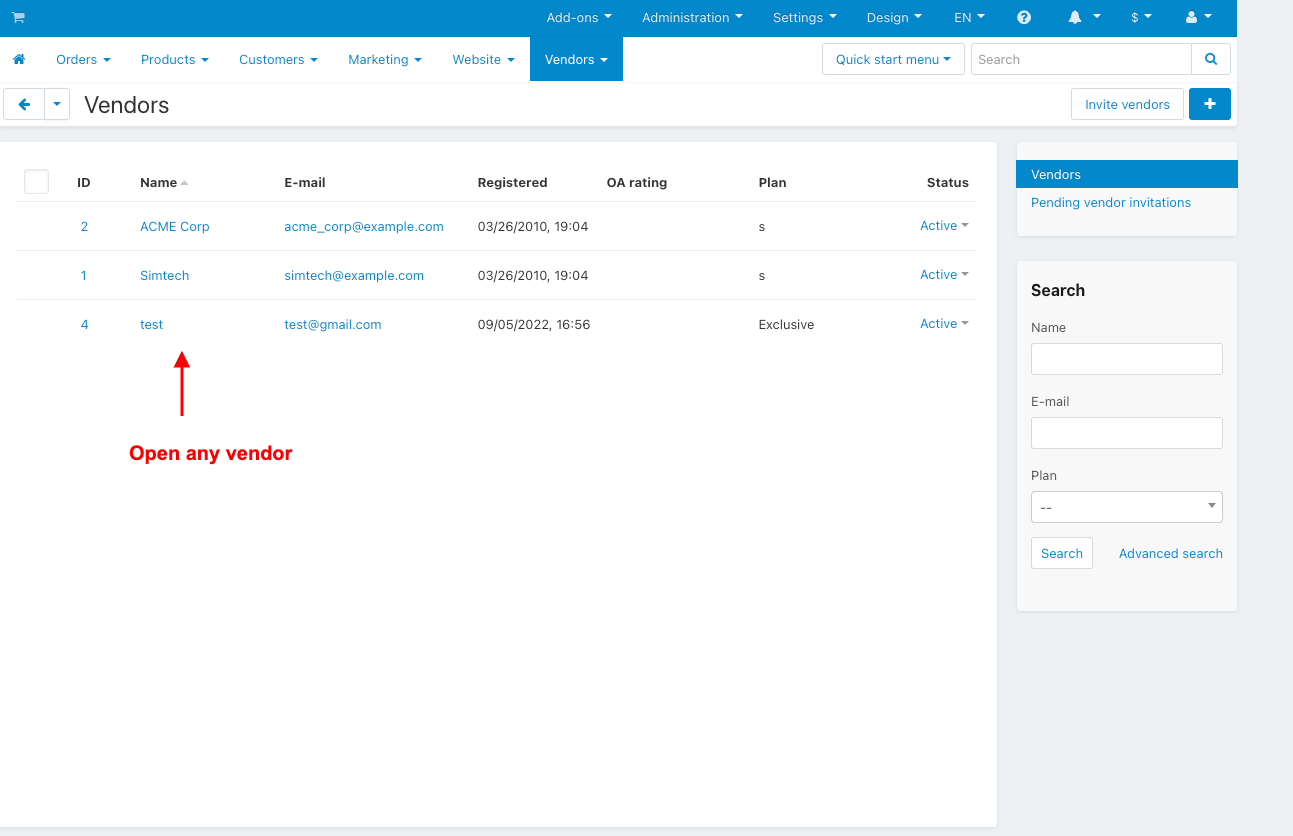Open the user account icon menu

[1198, 18]
